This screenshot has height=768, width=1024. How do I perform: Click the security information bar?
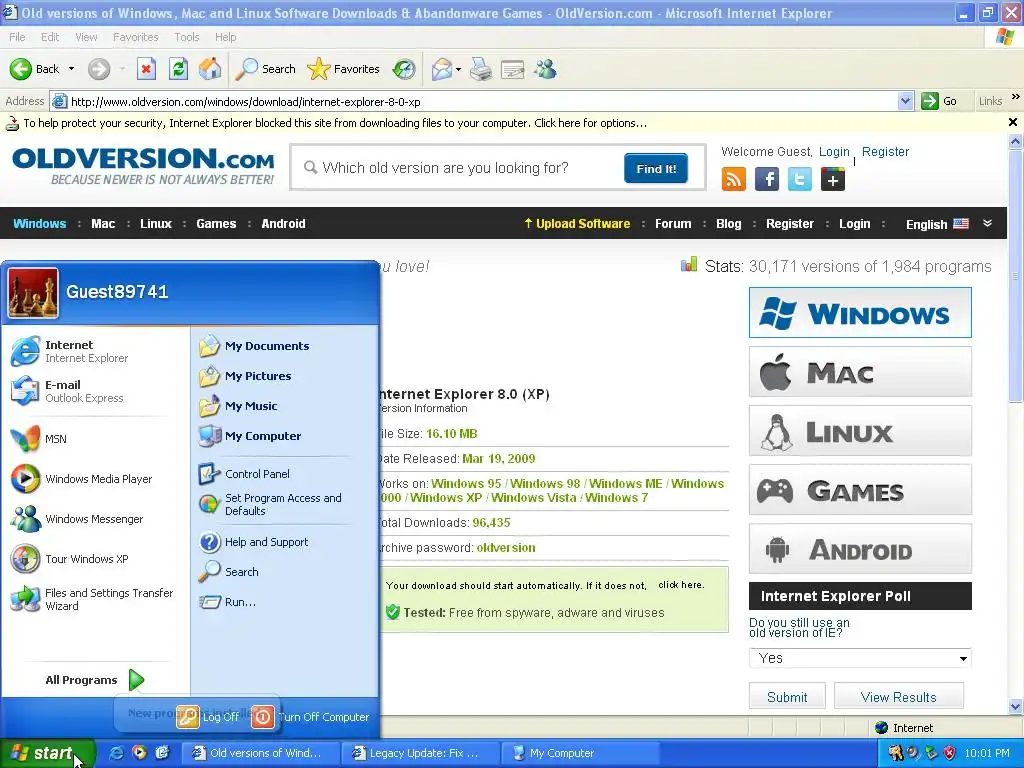503,123
